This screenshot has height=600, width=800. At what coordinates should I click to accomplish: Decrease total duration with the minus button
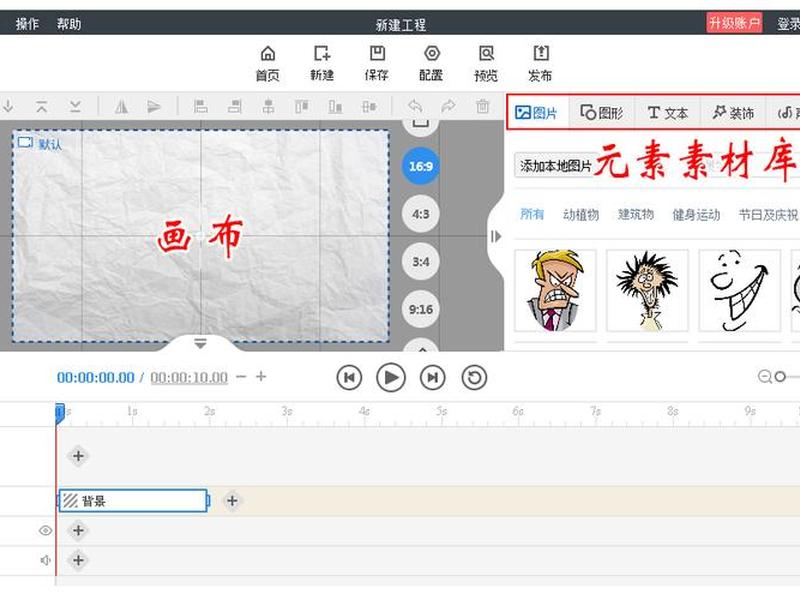coord(241,377)
